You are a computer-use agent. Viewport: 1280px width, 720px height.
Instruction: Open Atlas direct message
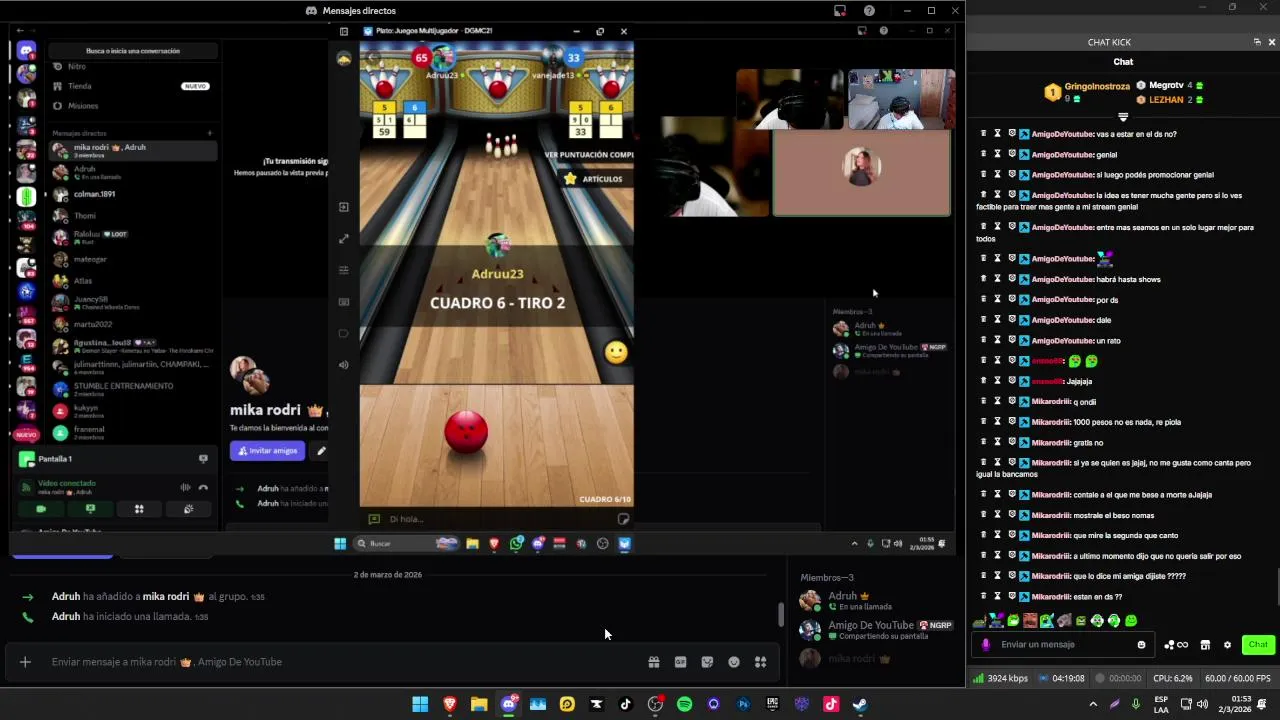point(133,281)
